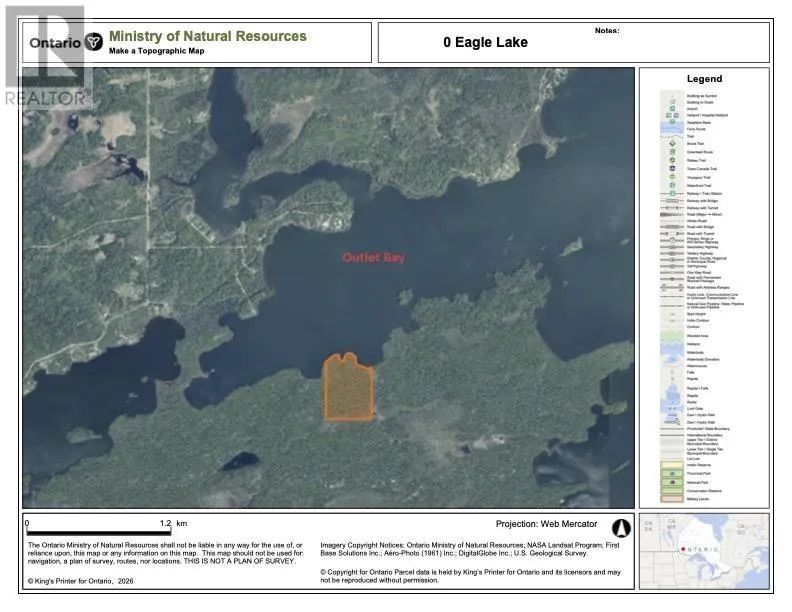Image resolution: width=792 pixels, height=612 pixels.
Task: Select the orange highlighted land parcel
Action: tap(349, 387)
